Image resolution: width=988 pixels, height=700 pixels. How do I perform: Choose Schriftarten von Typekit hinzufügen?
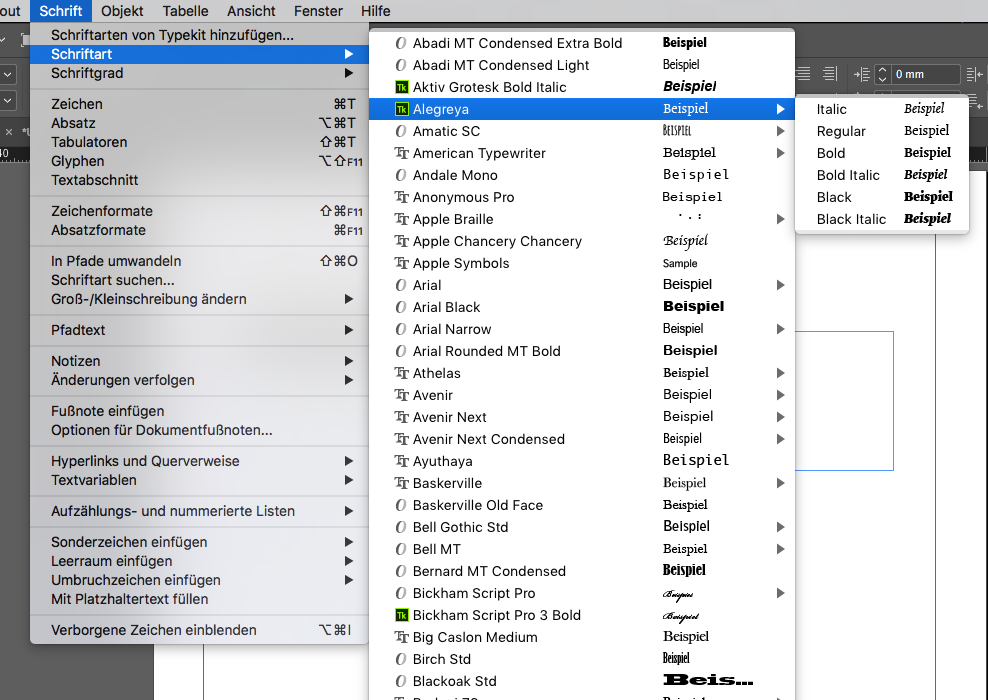tap(199, 35)
